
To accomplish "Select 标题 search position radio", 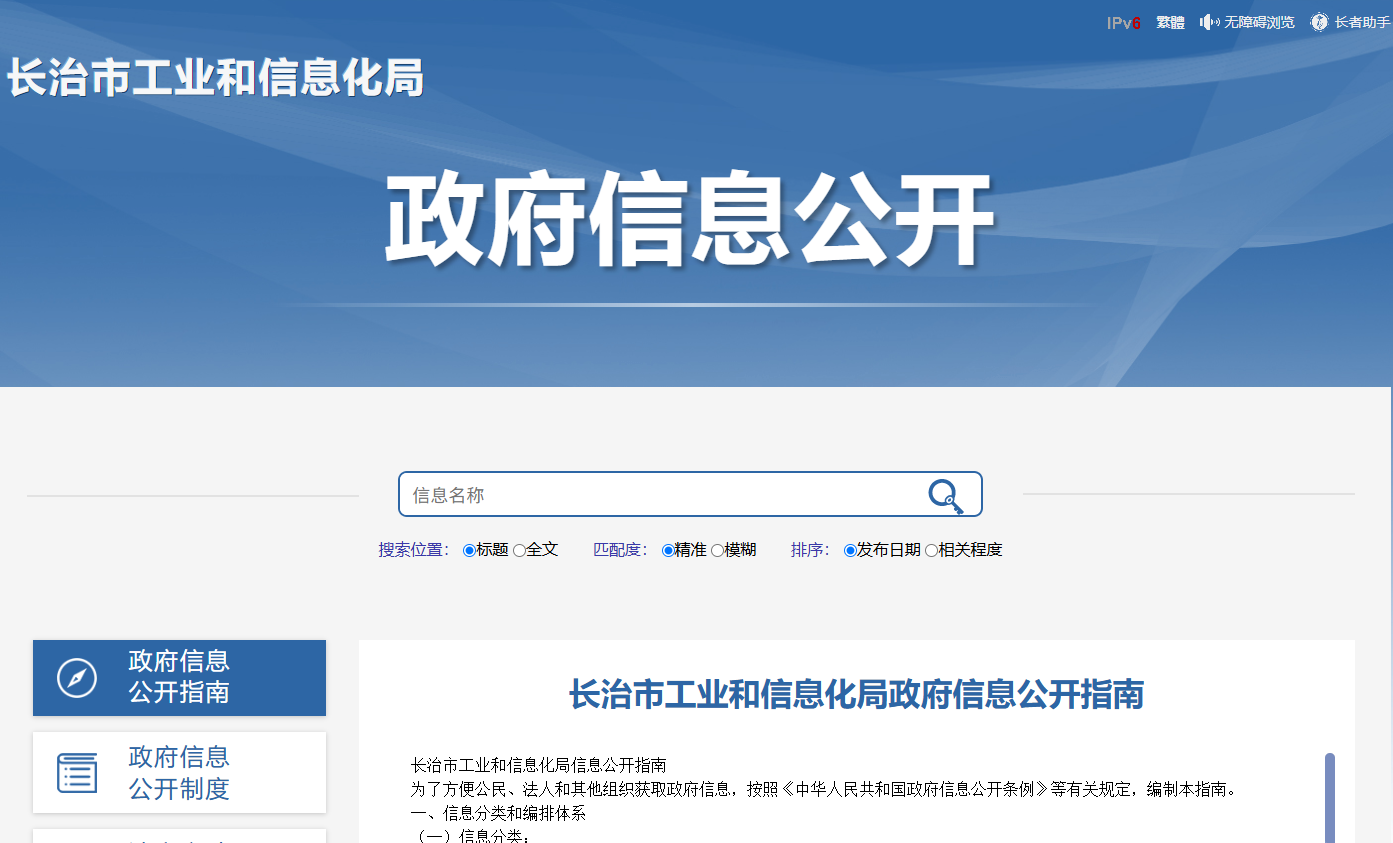I will tap(469, 550).
